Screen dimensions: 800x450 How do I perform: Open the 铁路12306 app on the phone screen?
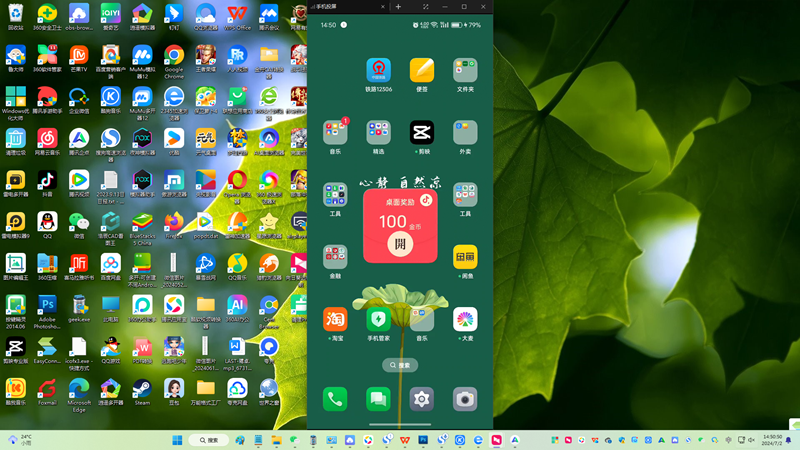coord(378,70)
